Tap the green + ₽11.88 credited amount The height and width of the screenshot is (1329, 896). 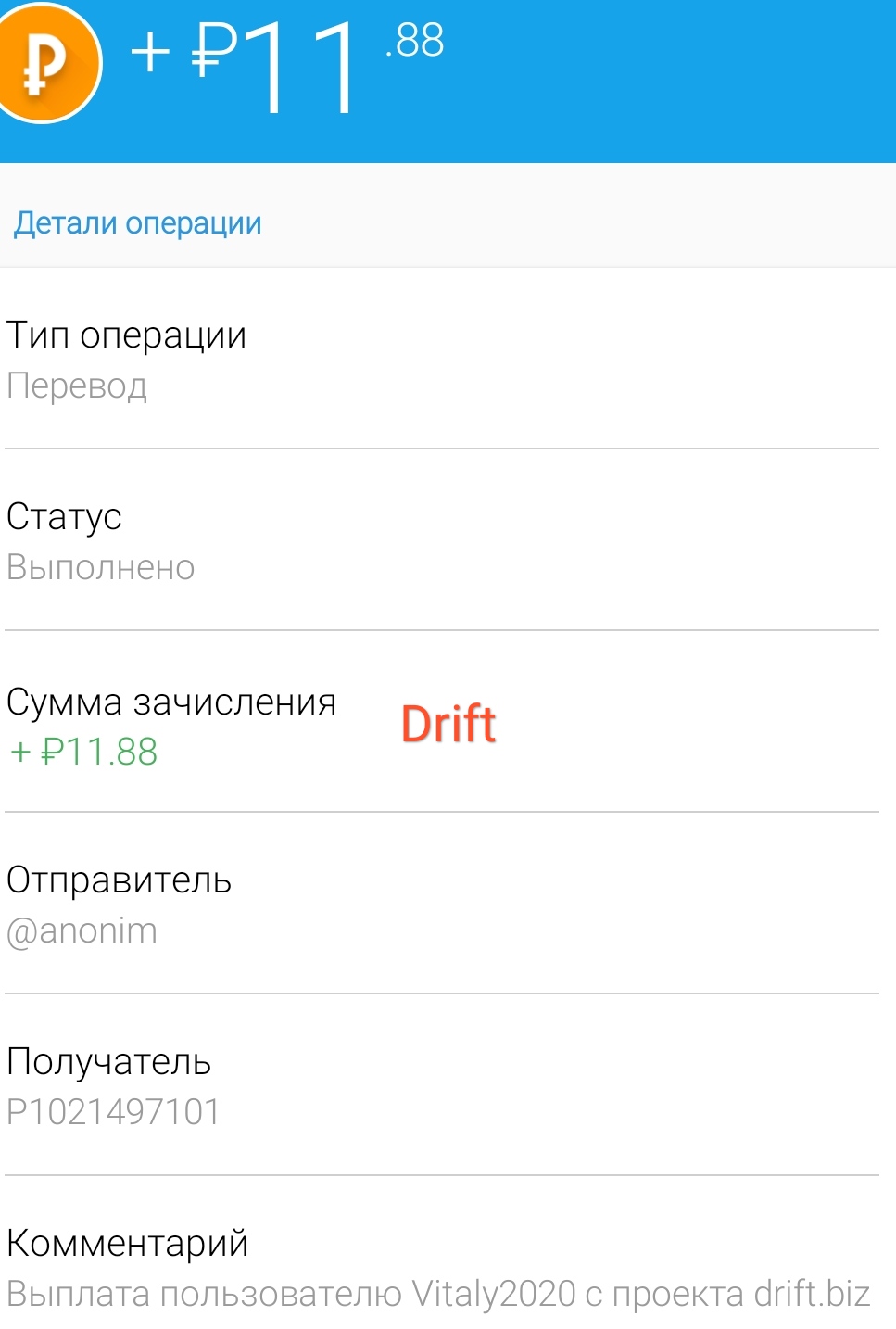84,752
